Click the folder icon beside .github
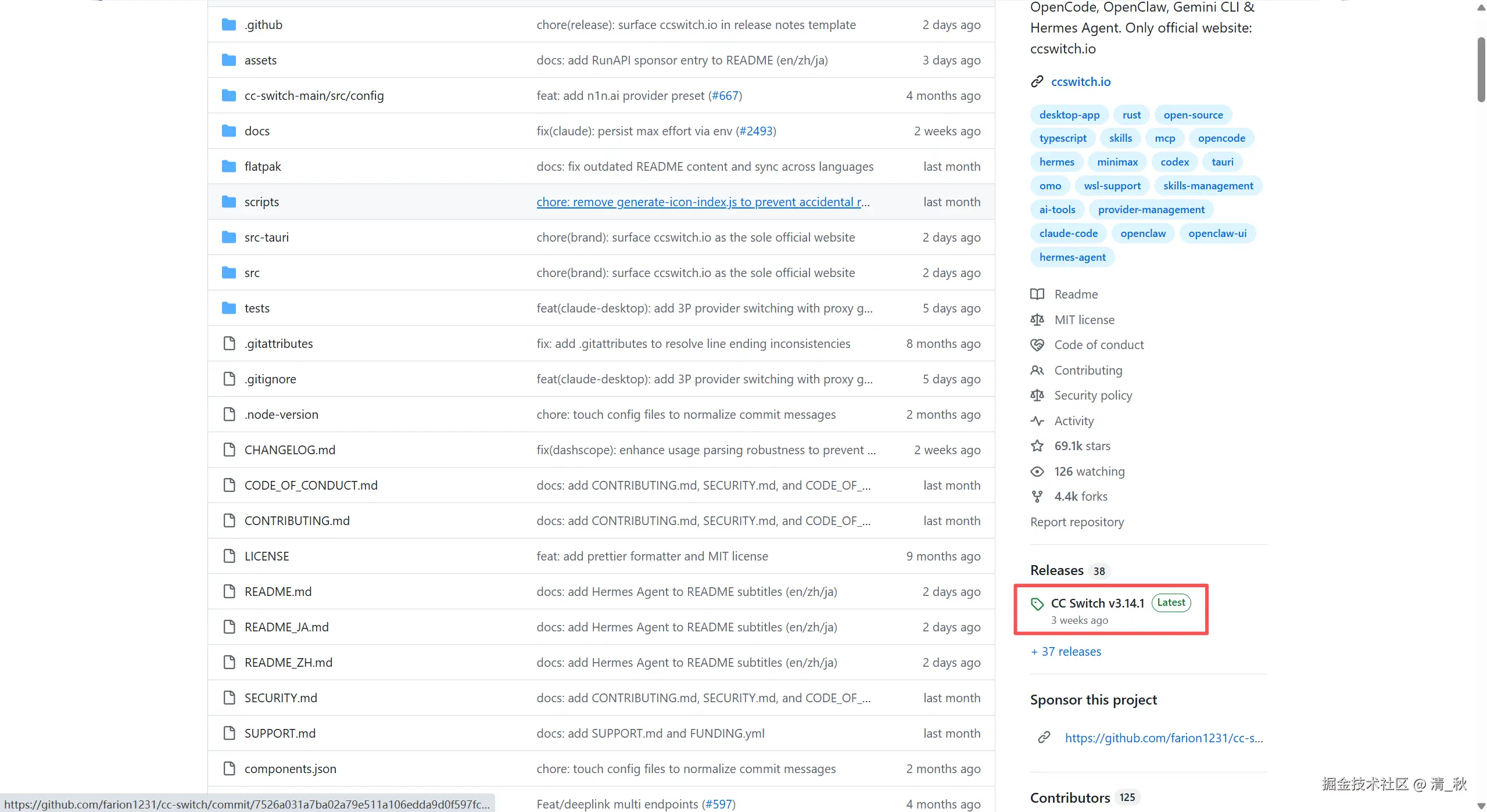Viewport: 1487px width, 812px height. [229, 24]
